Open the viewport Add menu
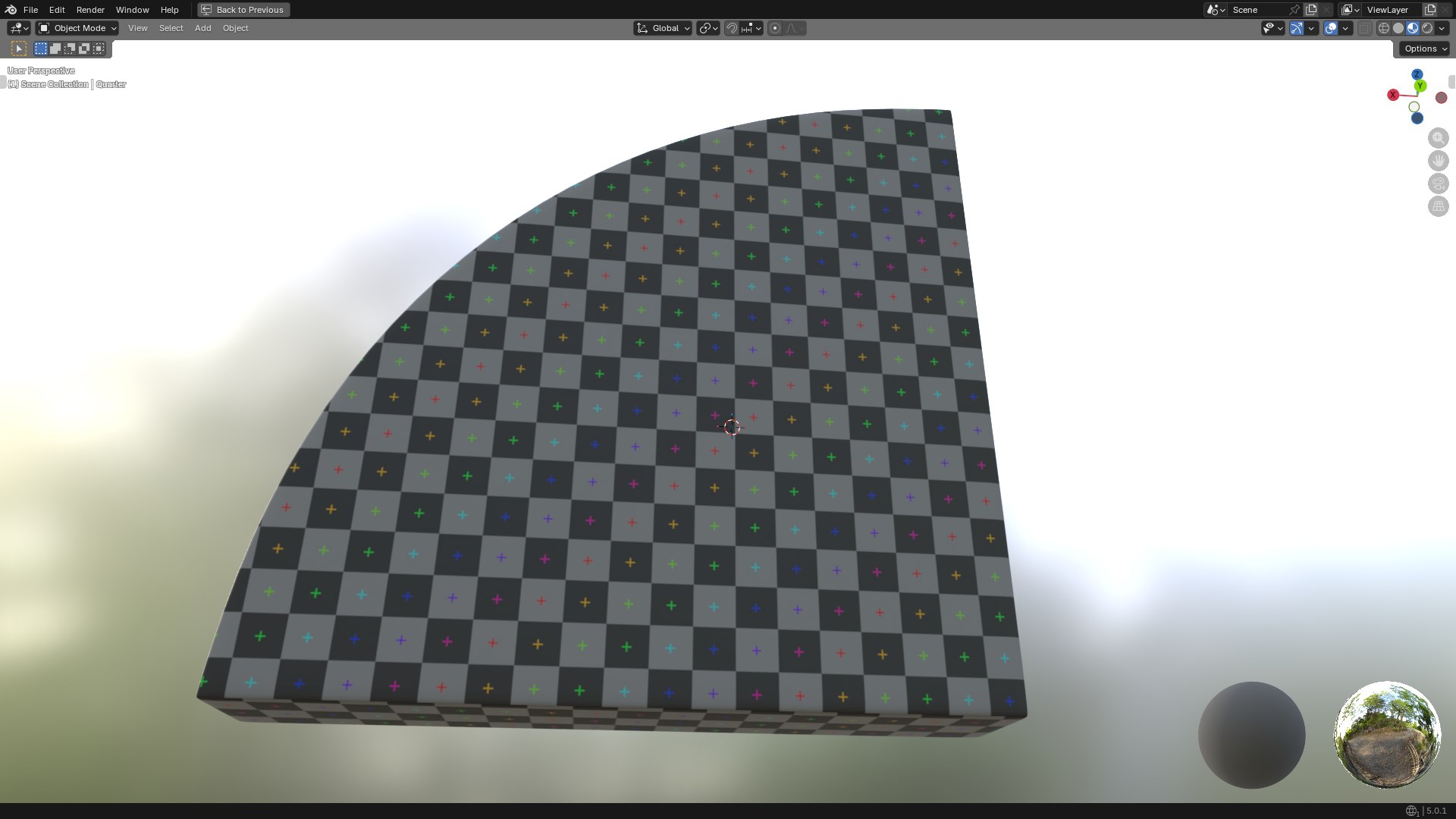Image resolution: width=1456 pixels, height=819 pixels. pos(202,28)
